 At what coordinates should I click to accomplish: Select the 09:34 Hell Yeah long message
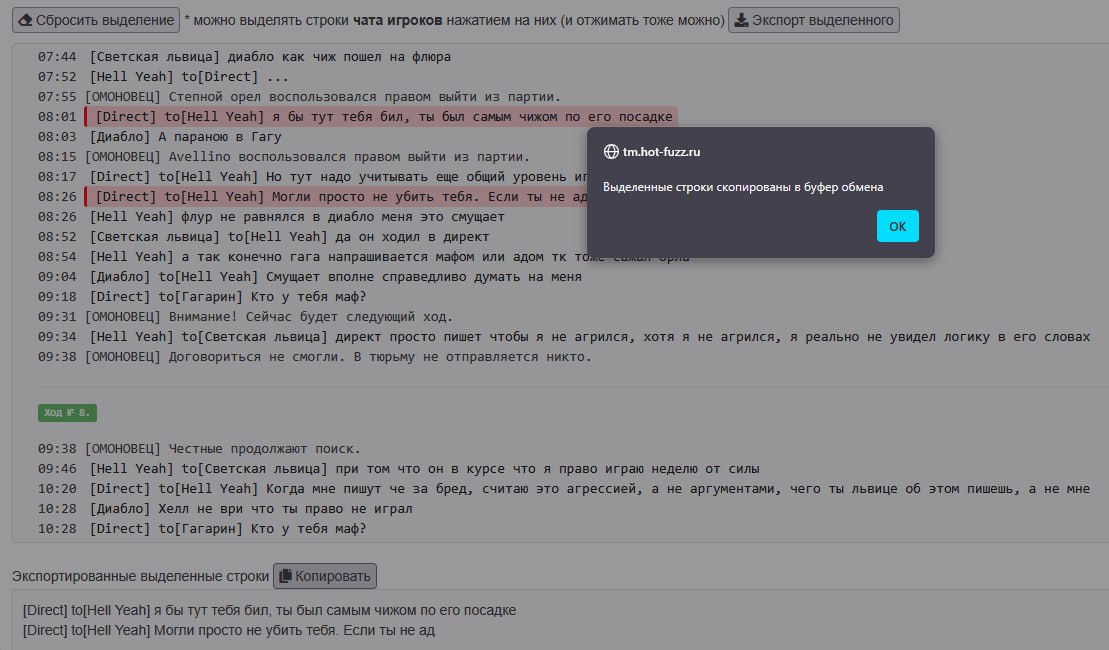pyautogui.click(x=589, y=337)
